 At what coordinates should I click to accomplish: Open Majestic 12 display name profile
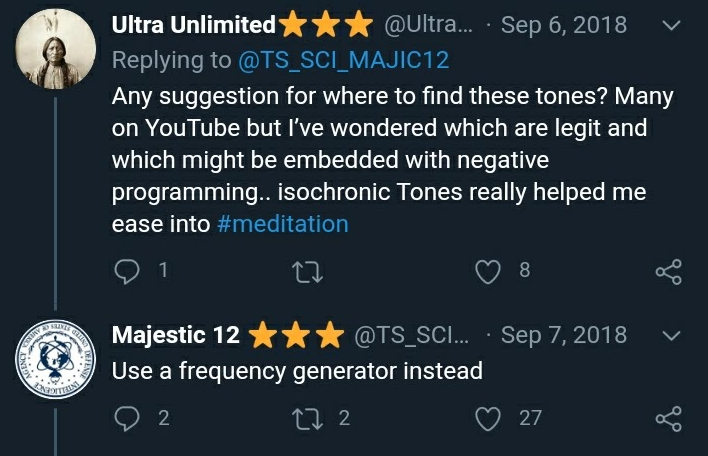click(175, 334)
